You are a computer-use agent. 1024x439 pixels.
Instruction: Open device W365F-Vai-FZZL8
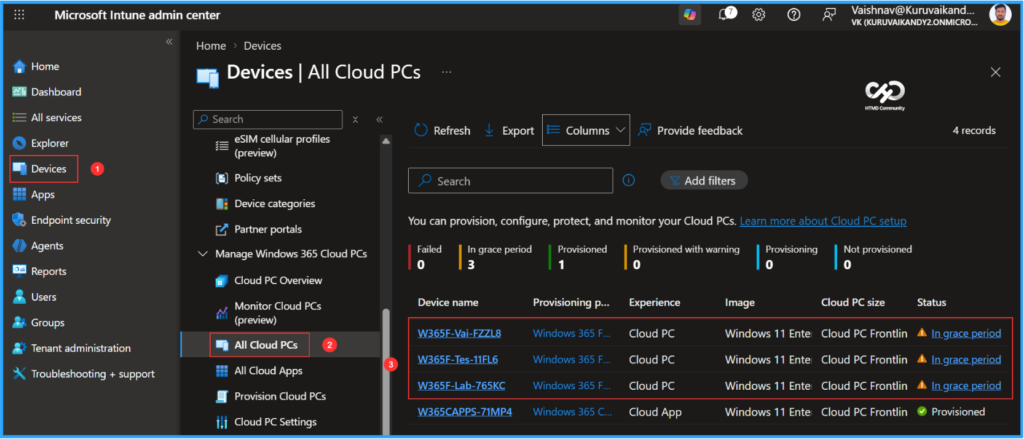coord(460,333)
